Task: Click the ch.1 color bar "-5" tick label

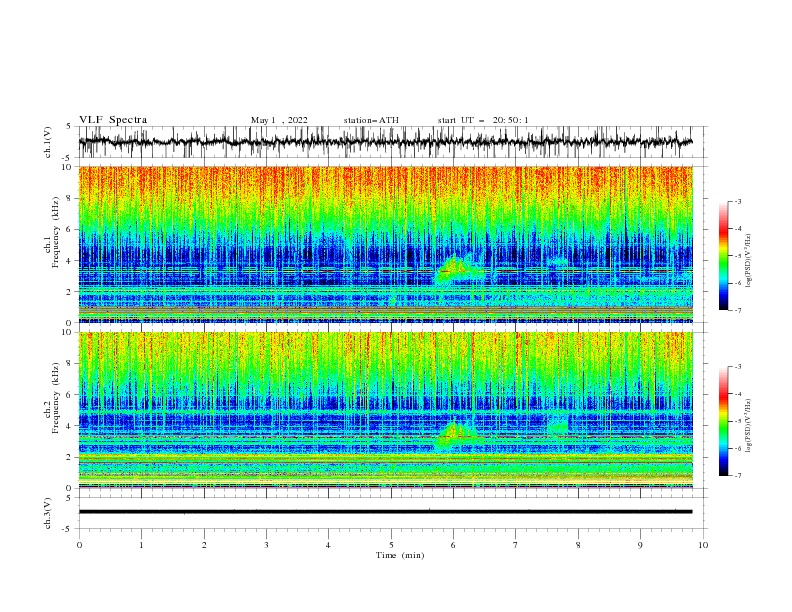Action: (737, 256)
